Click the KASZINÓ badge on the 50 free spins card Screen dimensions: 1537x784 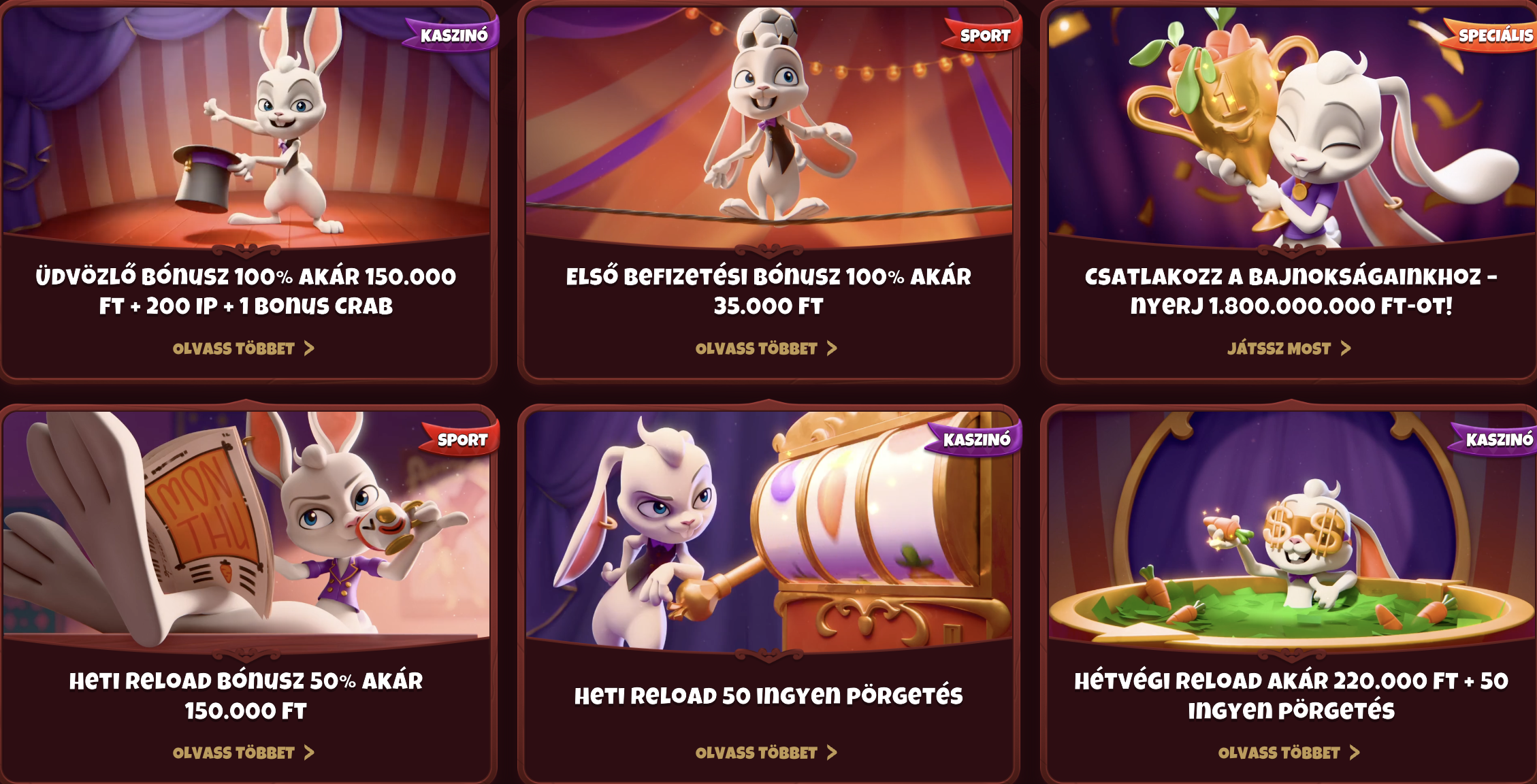coord(975,440)
